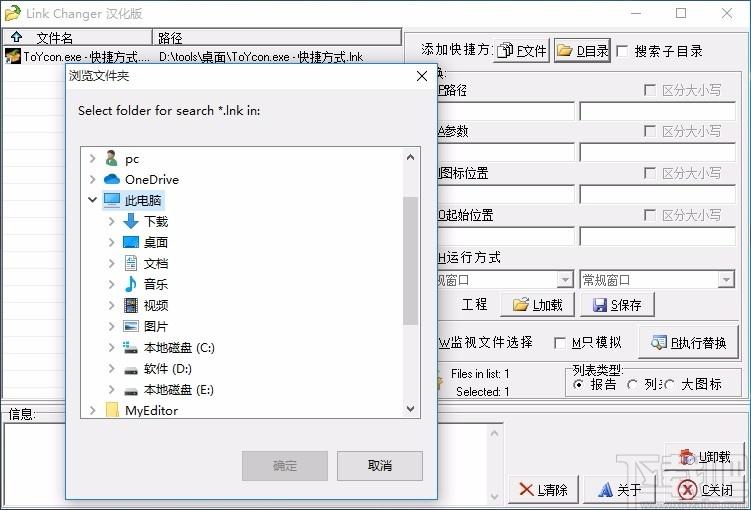Click the folder tree scrollbar thumb
The height and width of the screenshot is (510, 751).
410,261
